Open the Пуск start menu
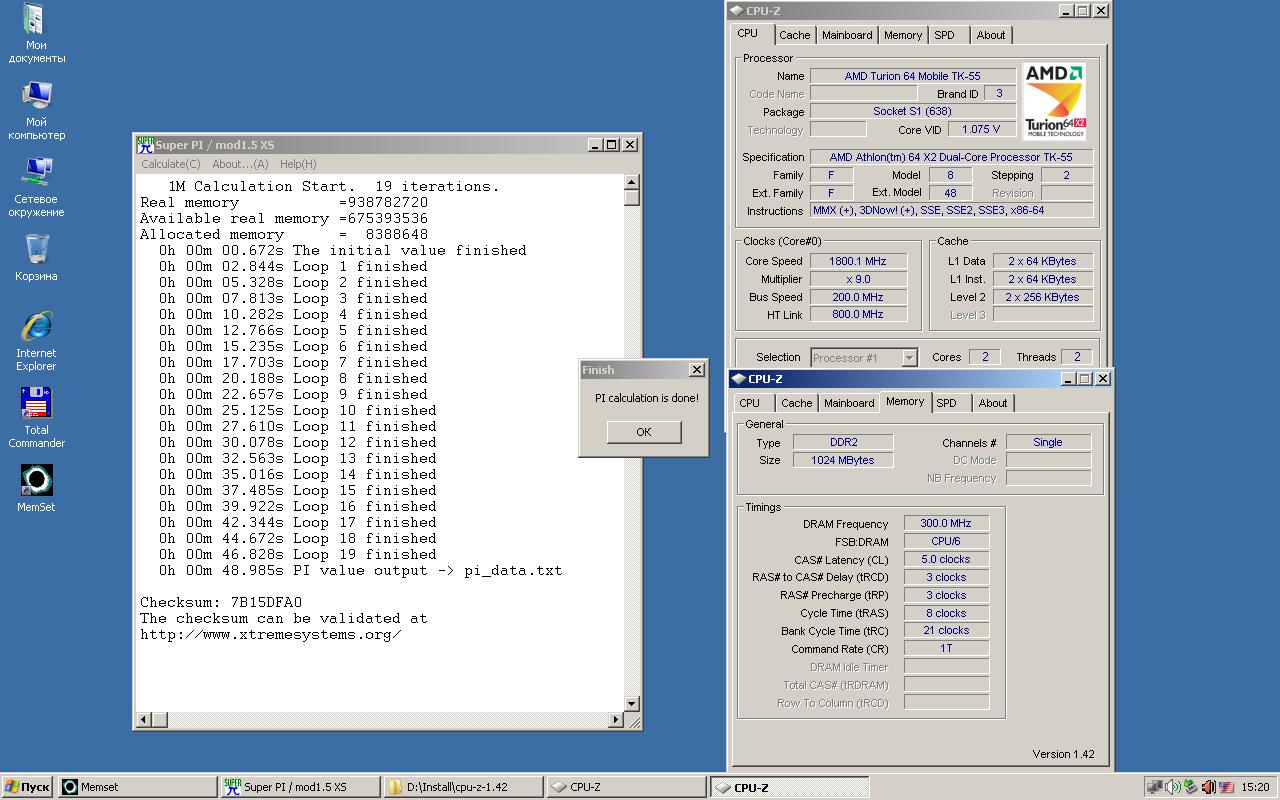The height and width of the screenshot is (800, 1280). coord(27,787)
